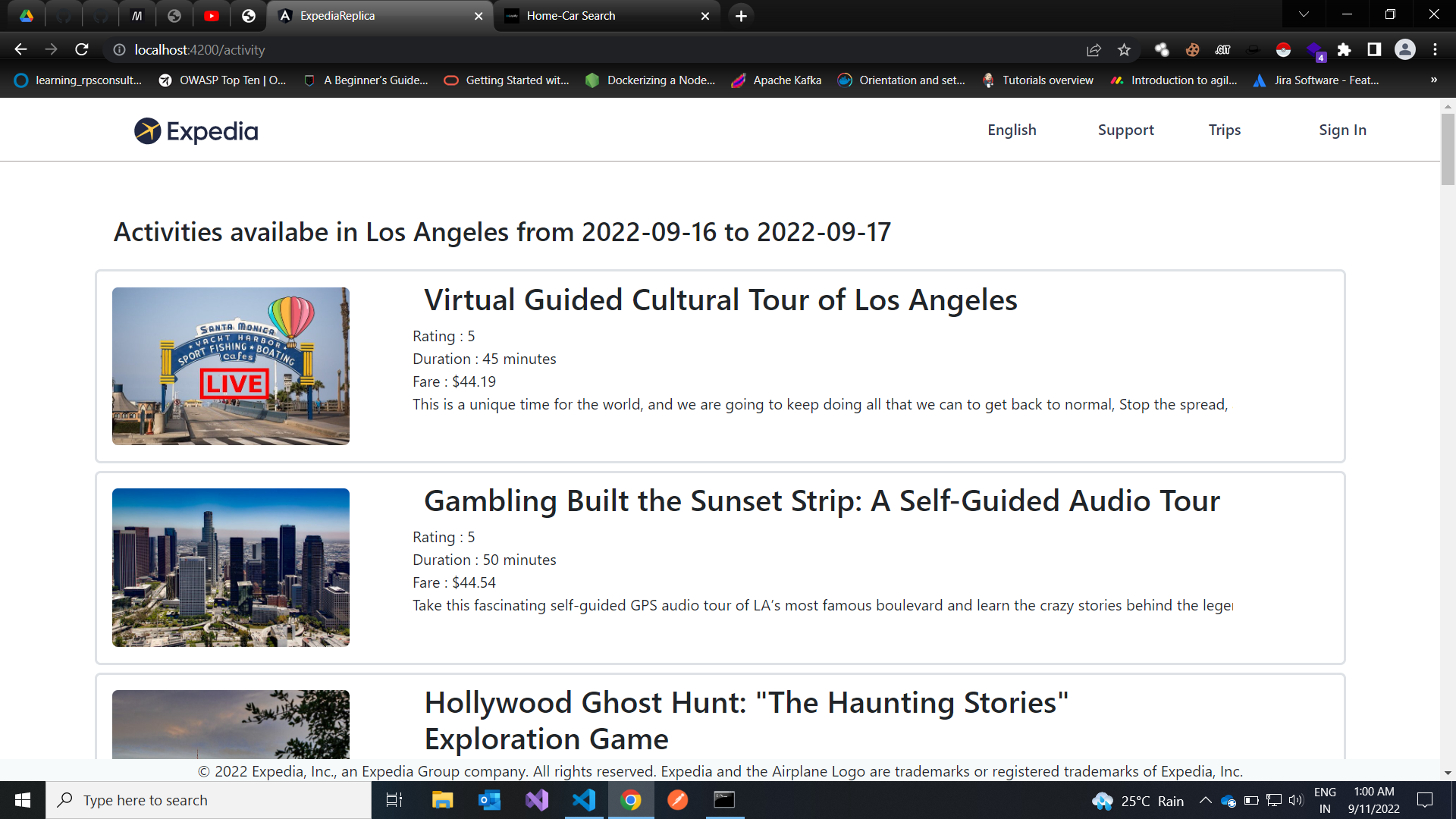Toggle the browser side panel icon

(x=1374, y=50)
